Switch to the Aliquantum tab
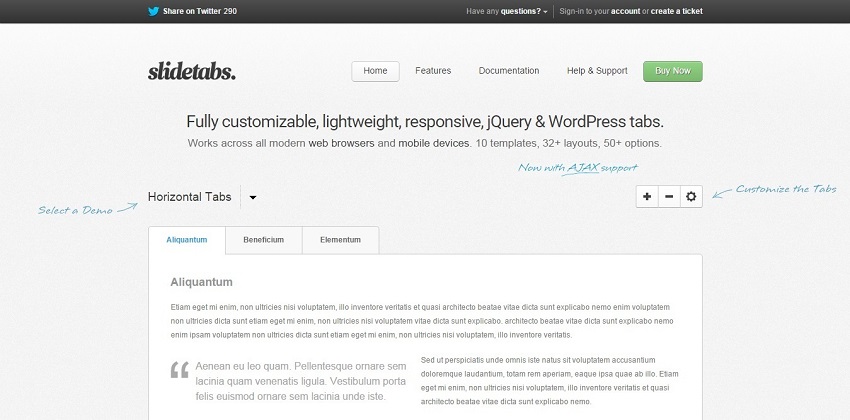This screenshot has width=850, height=420. coord(186,240)
